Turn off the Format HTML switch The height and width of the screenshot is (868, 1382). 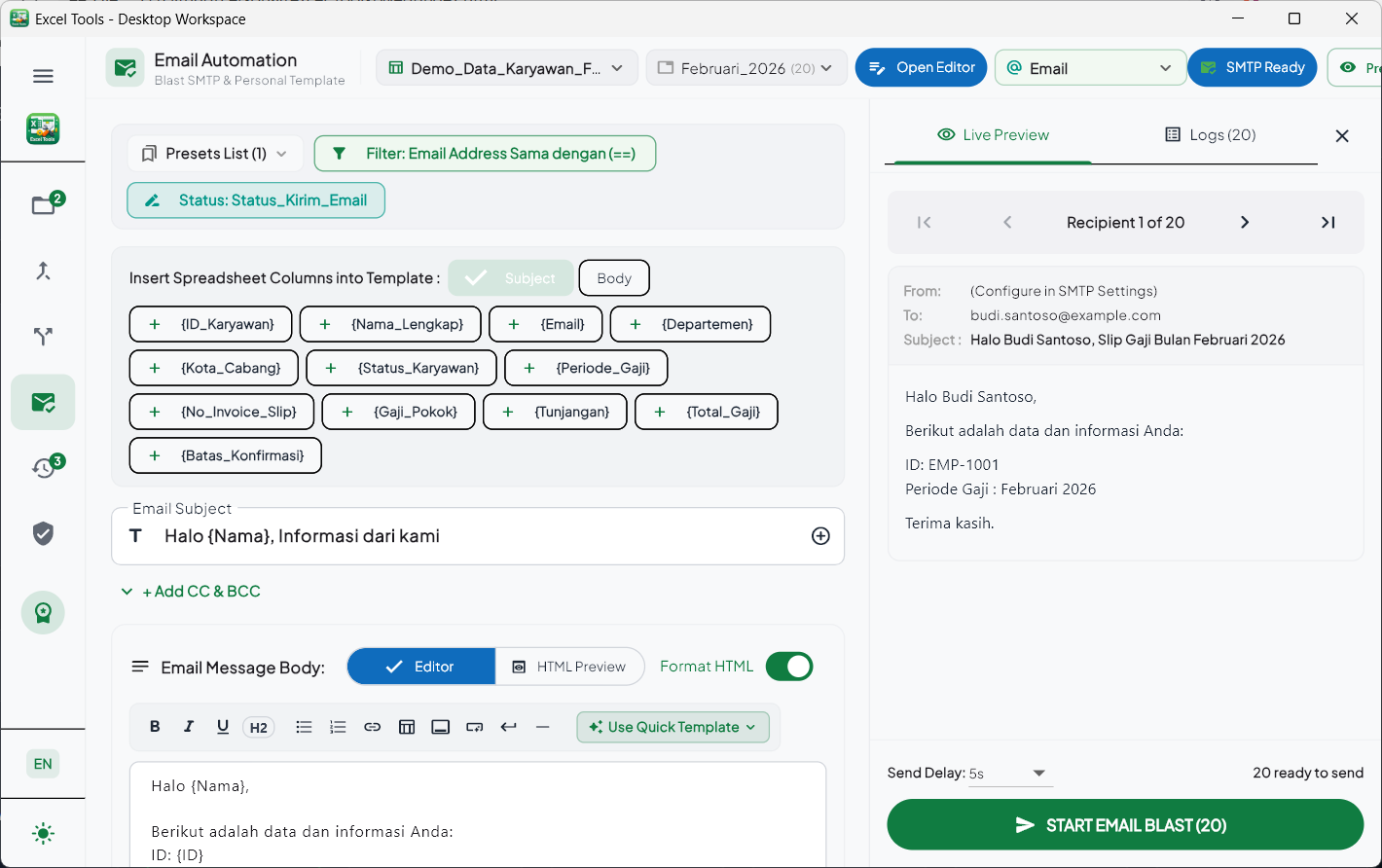coord(789,667)
